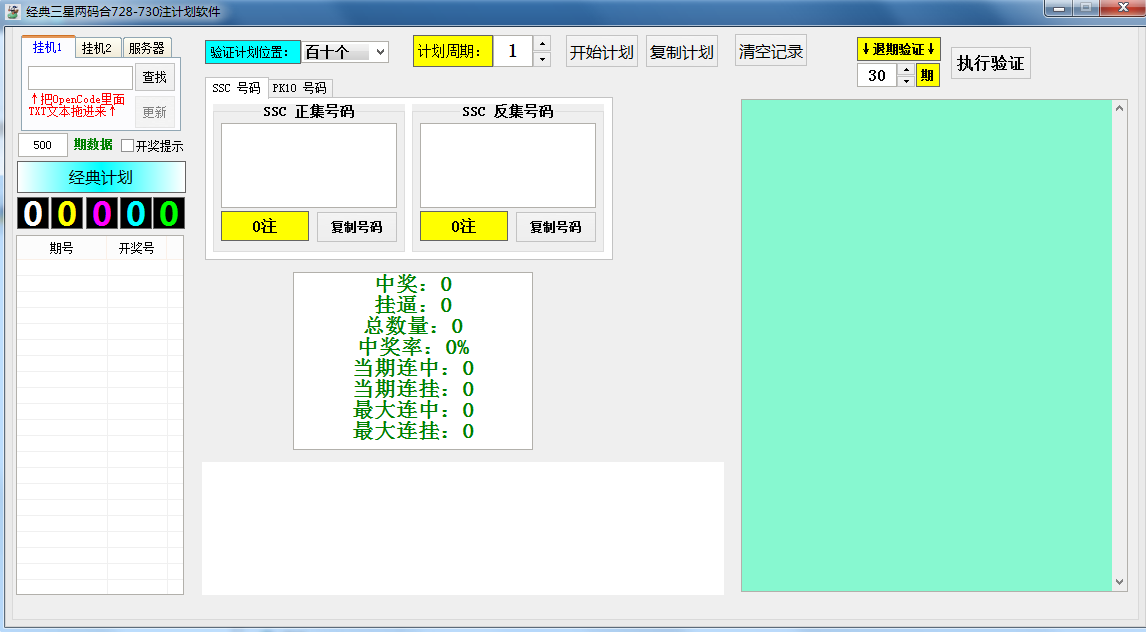The image size is (1146, 632).
Task: Enable the 开奖提示 checkbox
Action: (x=128, y=146)
